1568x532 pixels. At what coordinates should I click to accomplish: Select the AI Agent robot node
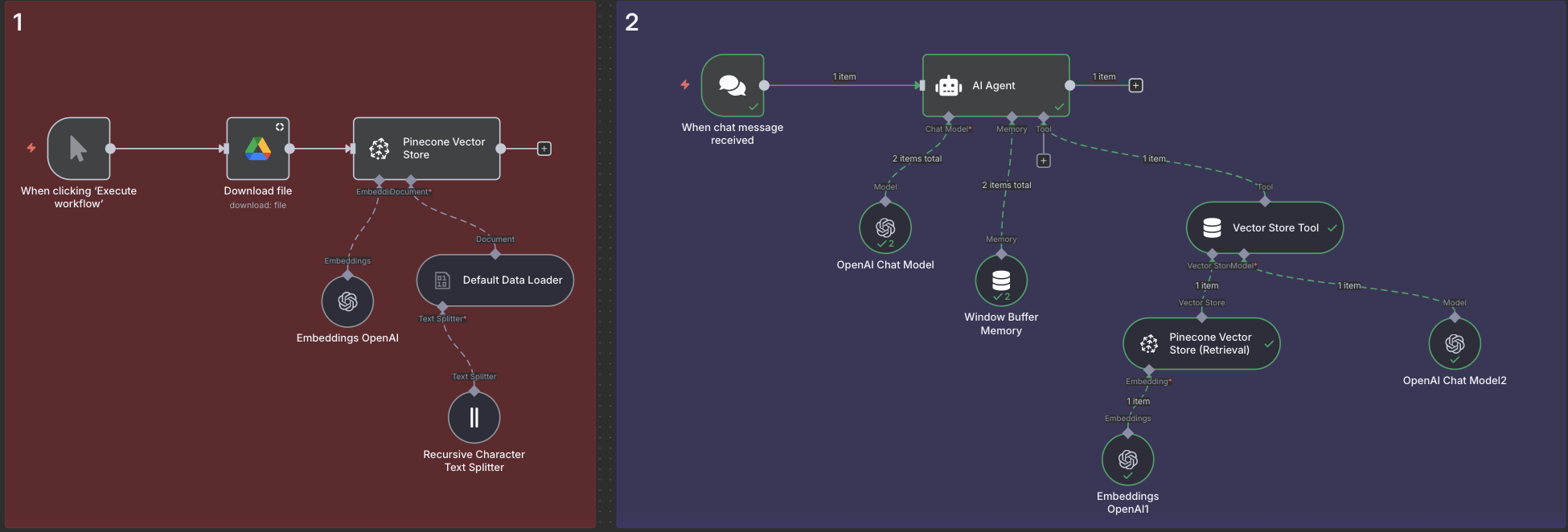point(995,85)
